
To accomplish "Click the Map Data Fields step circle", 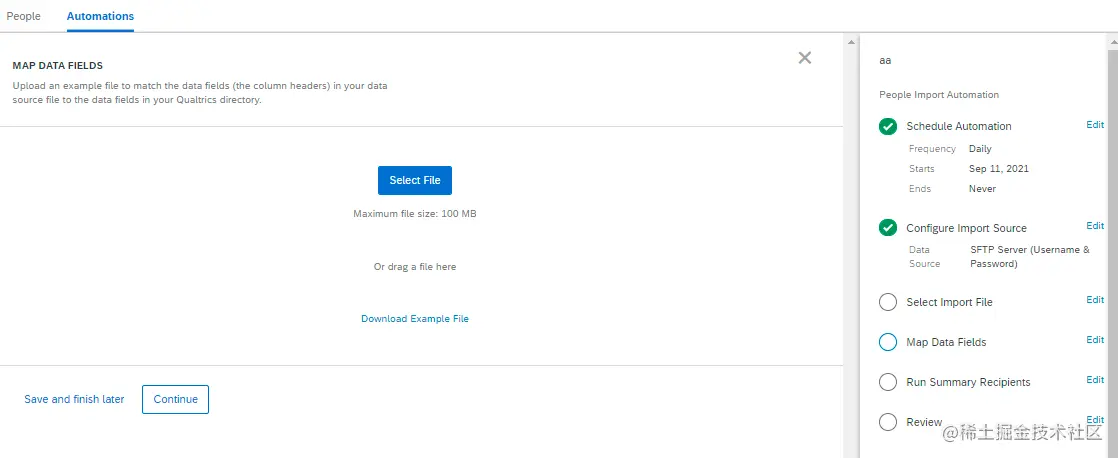I will click(x=888, y=342).
